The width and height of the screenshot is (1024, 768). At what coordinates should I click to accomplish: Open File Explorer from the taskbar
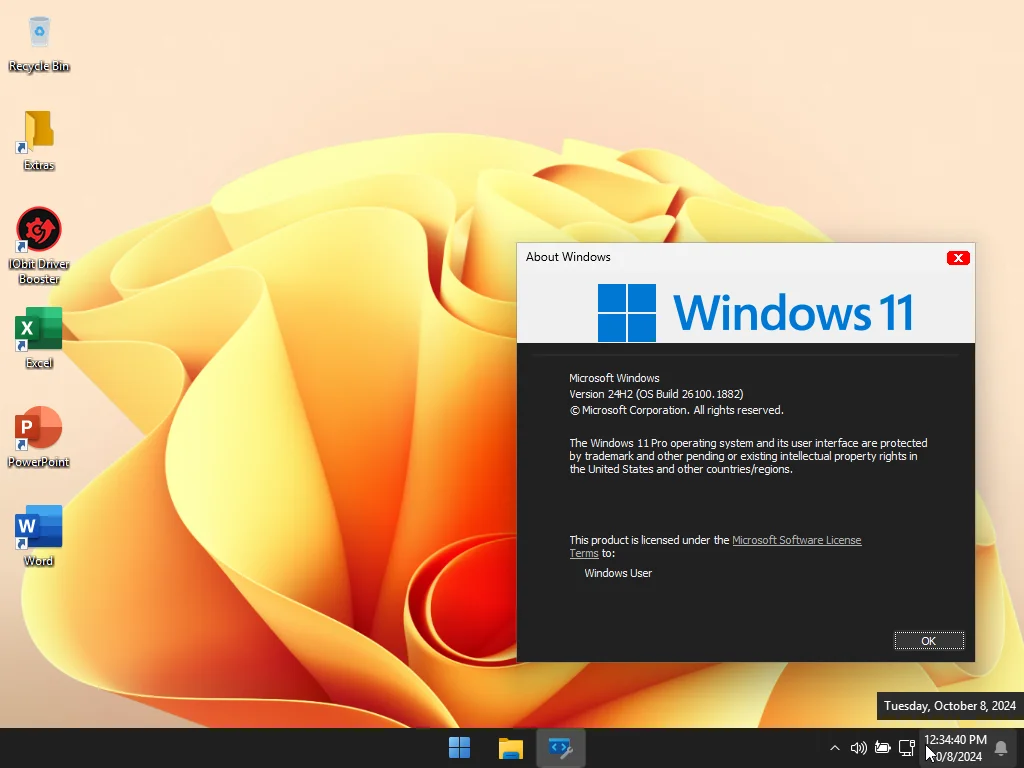[511, 748]
